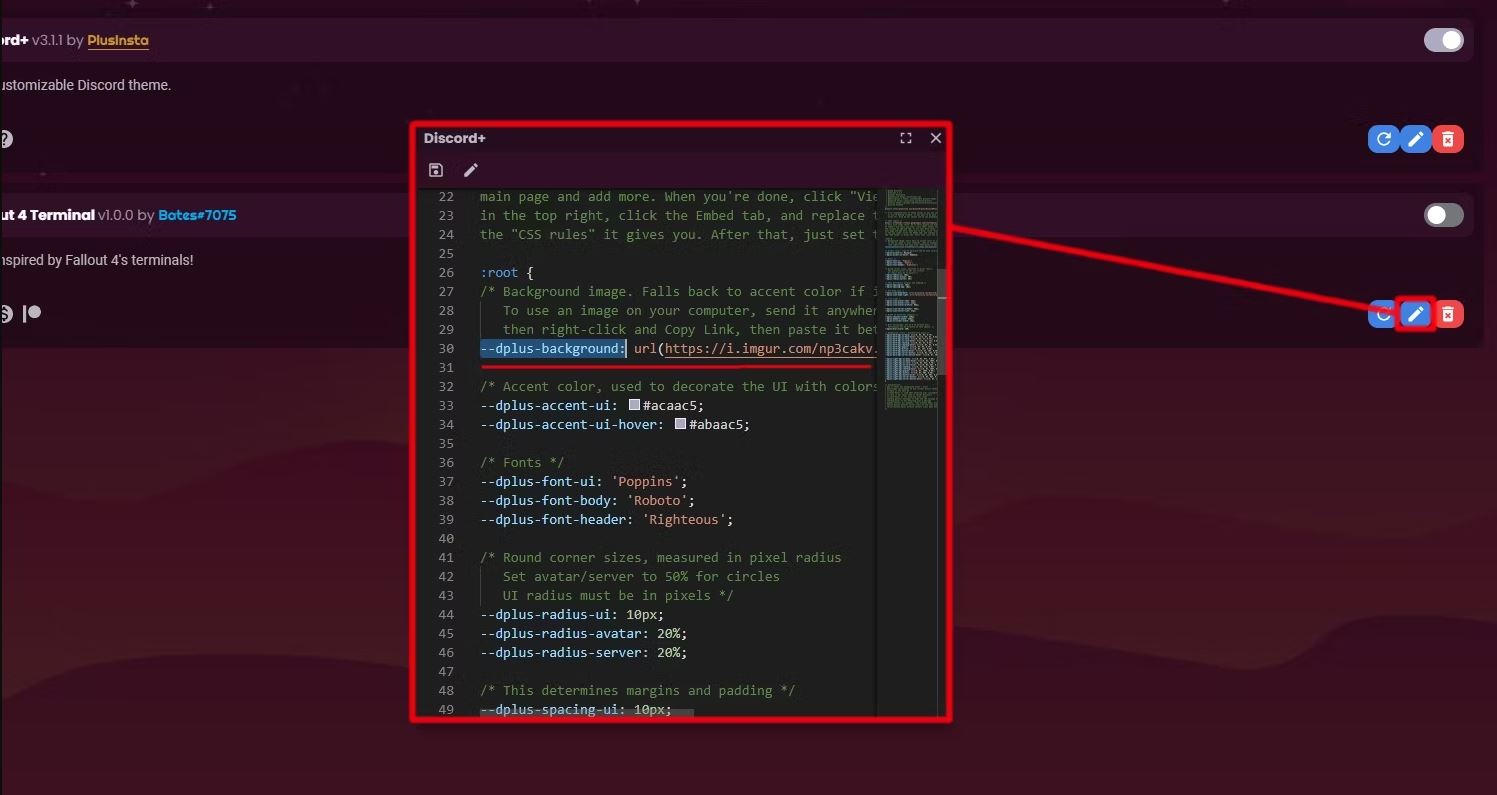Open Bates#7075 author link
Viewport: 1497px width, 795px height.
click(197, 215)
